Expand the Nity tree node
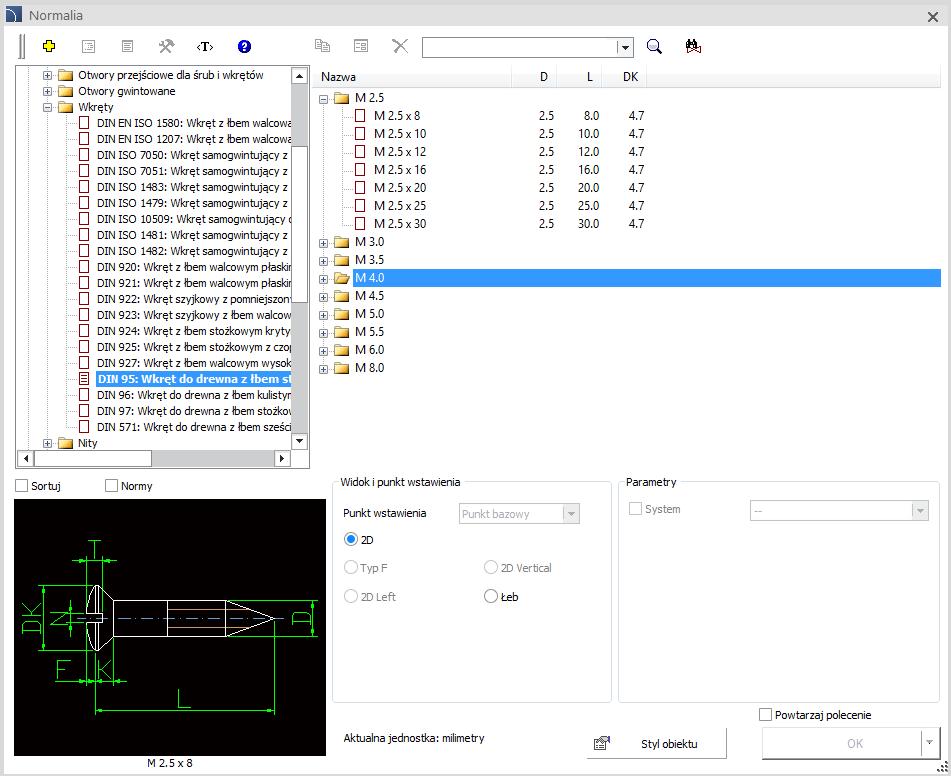951x776 pixels. pos(47,444)
